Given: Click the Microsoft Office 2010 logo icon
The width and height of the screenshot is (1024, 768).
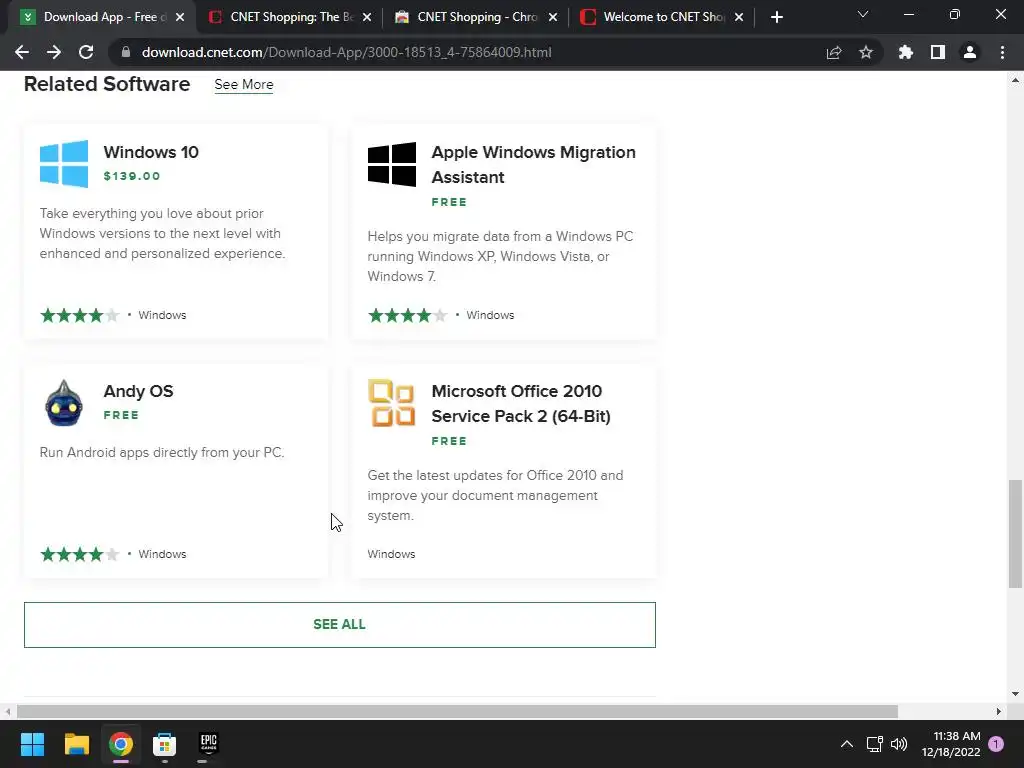Looking at the screenshot, I should 392,403.
